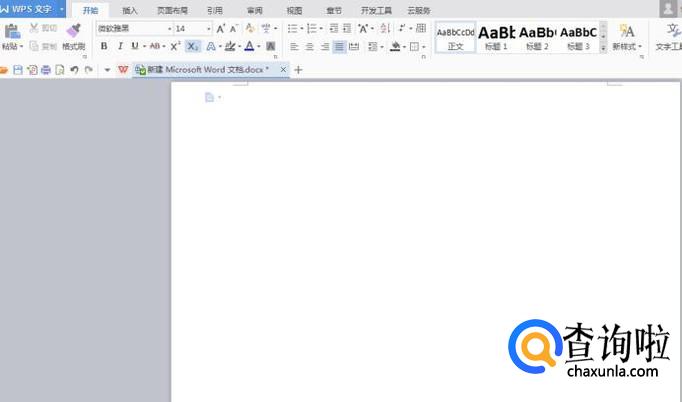Apply the 标题 2 heading style
This screenshot has width=682, height=402.
[537, 38]
